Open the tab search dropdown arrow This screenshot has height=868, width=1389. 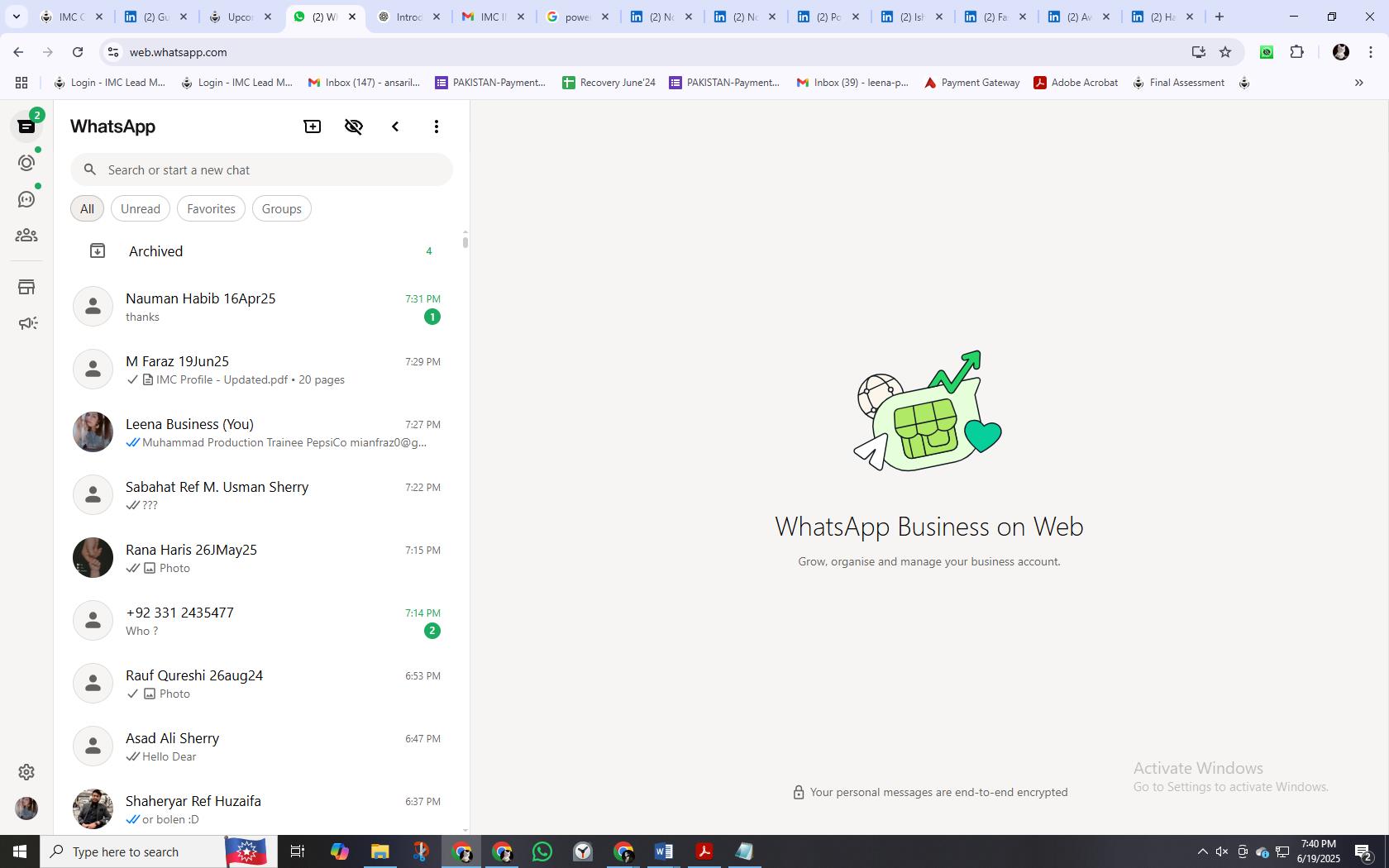pos(16,17)
